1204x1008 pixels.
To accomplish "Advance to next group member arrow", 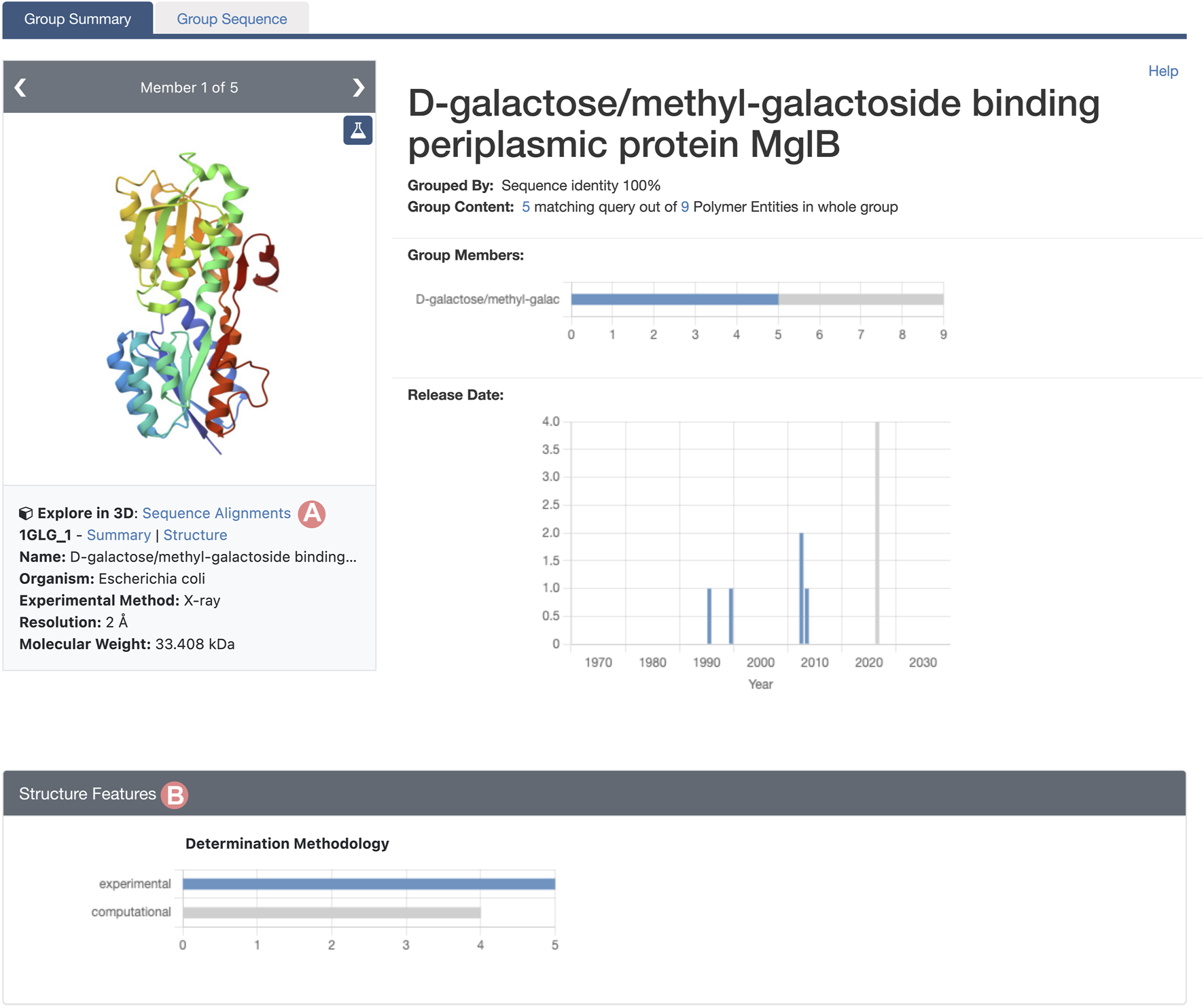I will [x=358, y=88].
